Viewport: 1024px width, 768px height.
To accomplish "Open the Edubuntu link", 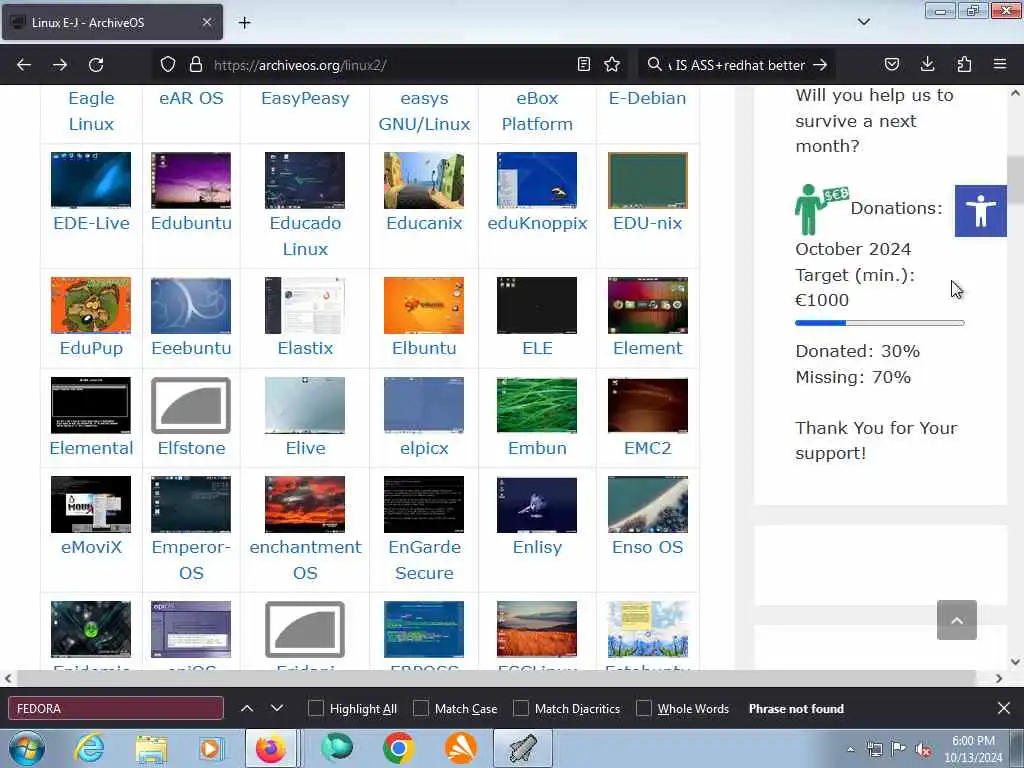I will [x=191, y=223].
